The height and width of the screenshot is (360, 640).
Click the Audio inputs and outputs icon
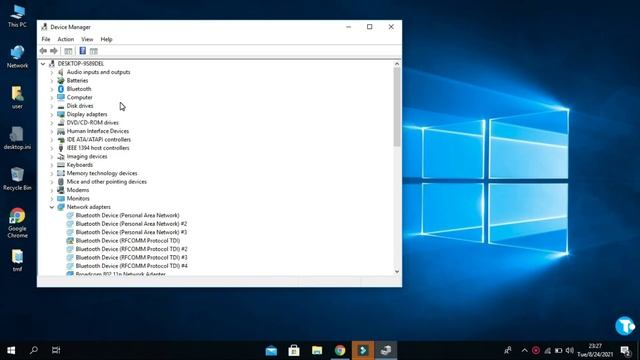(x=61, y=72)
